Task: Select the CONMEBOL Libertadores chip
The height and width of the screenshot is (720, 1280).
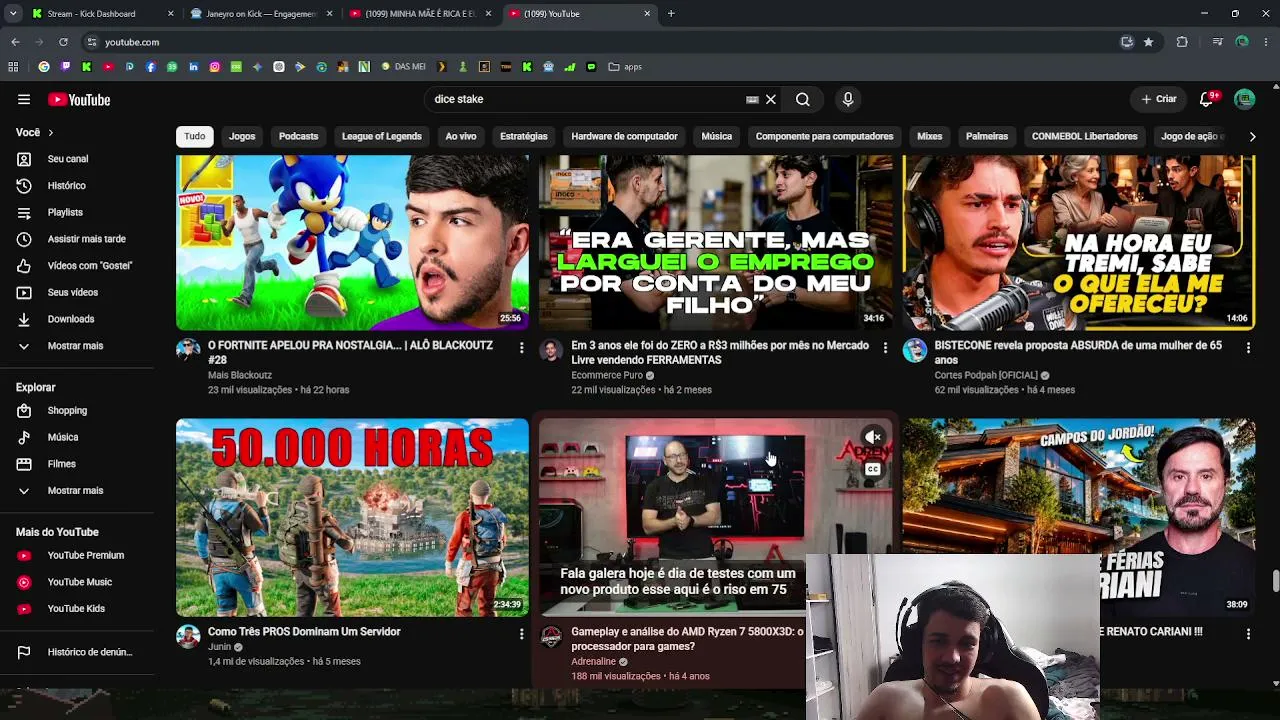Action: click(x=1085, y=136)
